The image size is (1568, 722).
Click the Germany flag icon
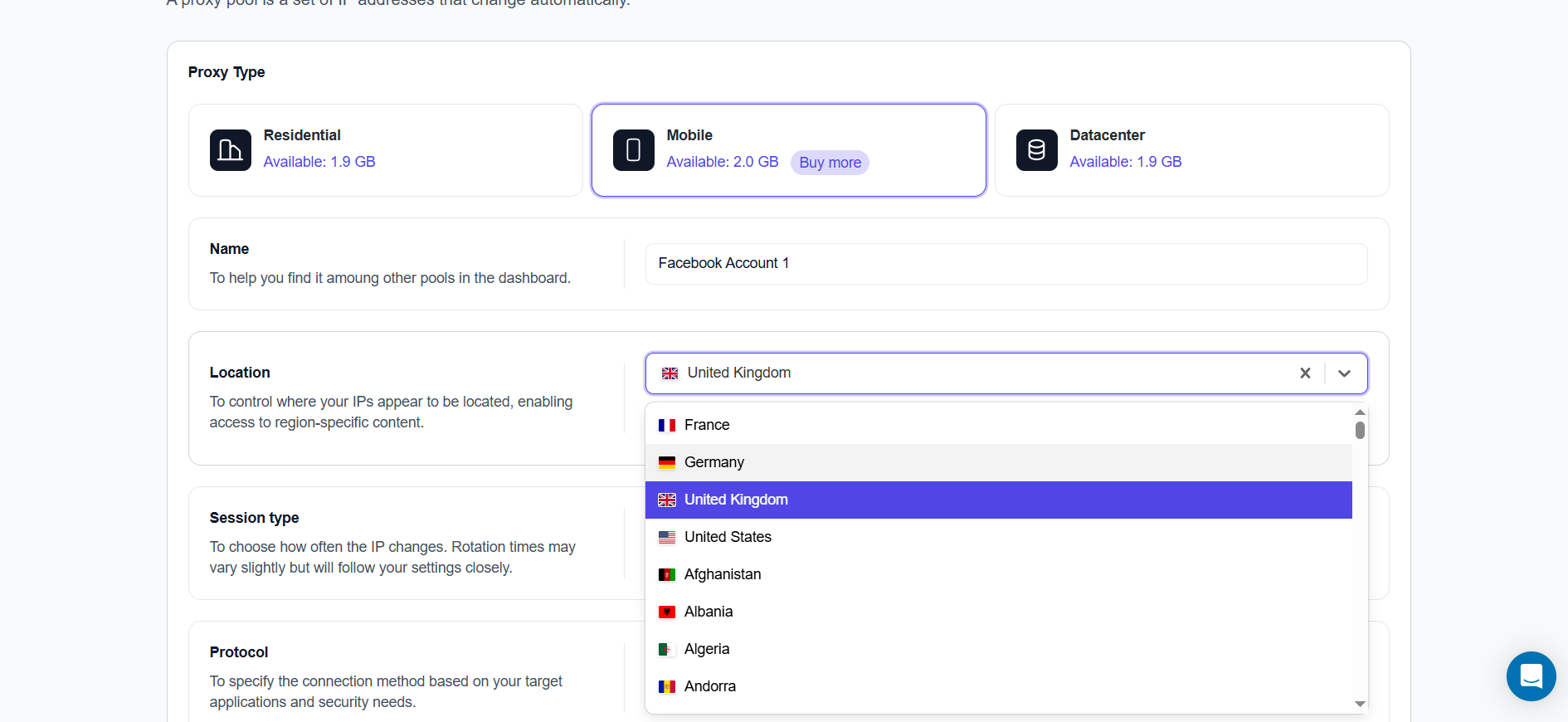(667, 463)
